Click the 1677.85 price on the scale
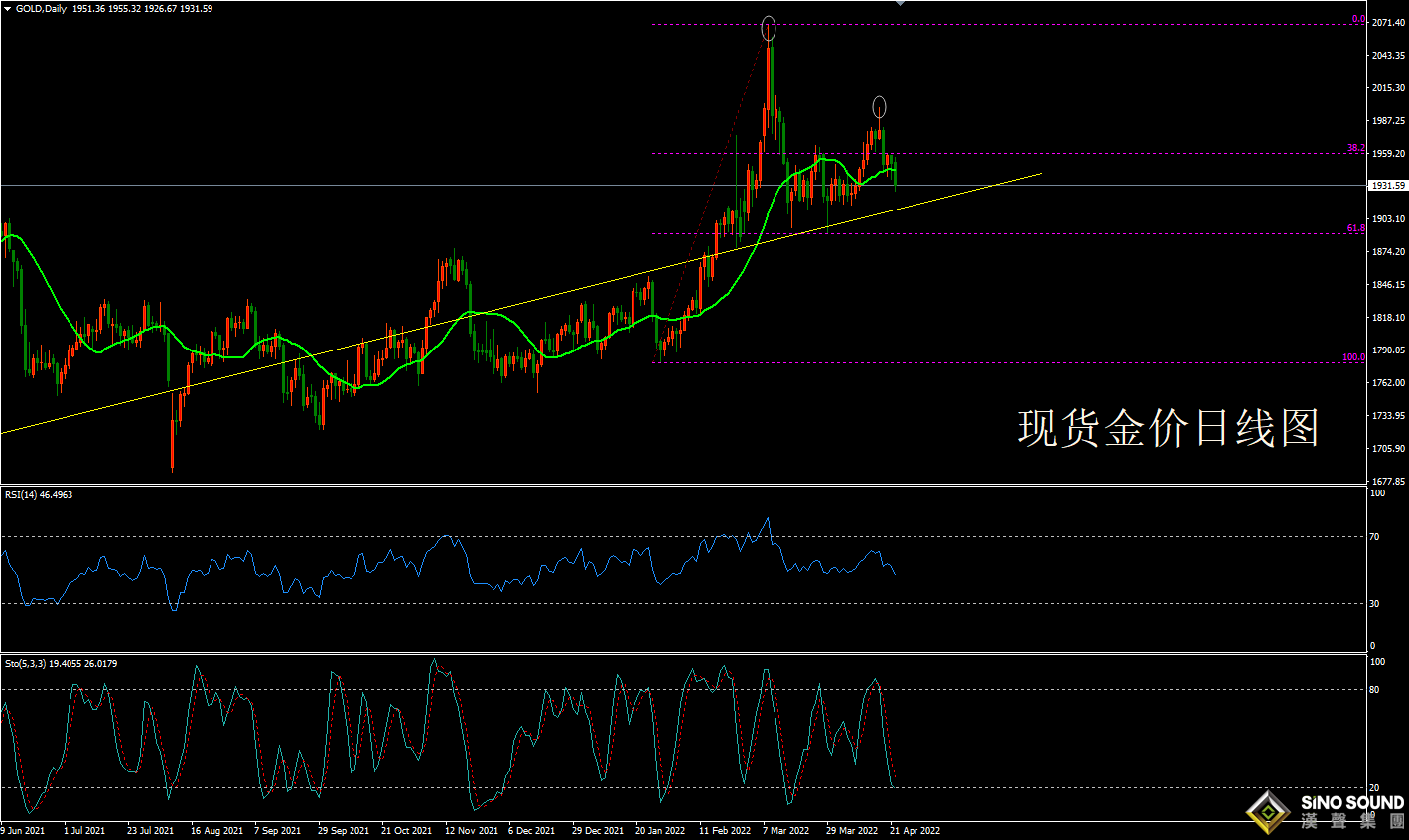The image size is (1409, 840). coord(1387,482)
